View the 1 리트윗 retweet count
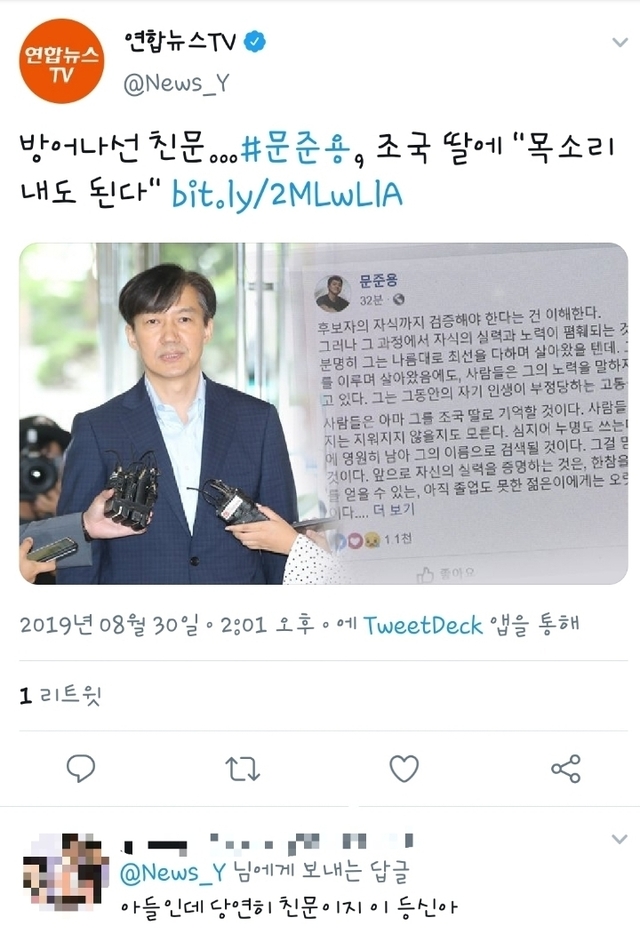The height and width of the screenshot is (934, 640). [60, 695]
